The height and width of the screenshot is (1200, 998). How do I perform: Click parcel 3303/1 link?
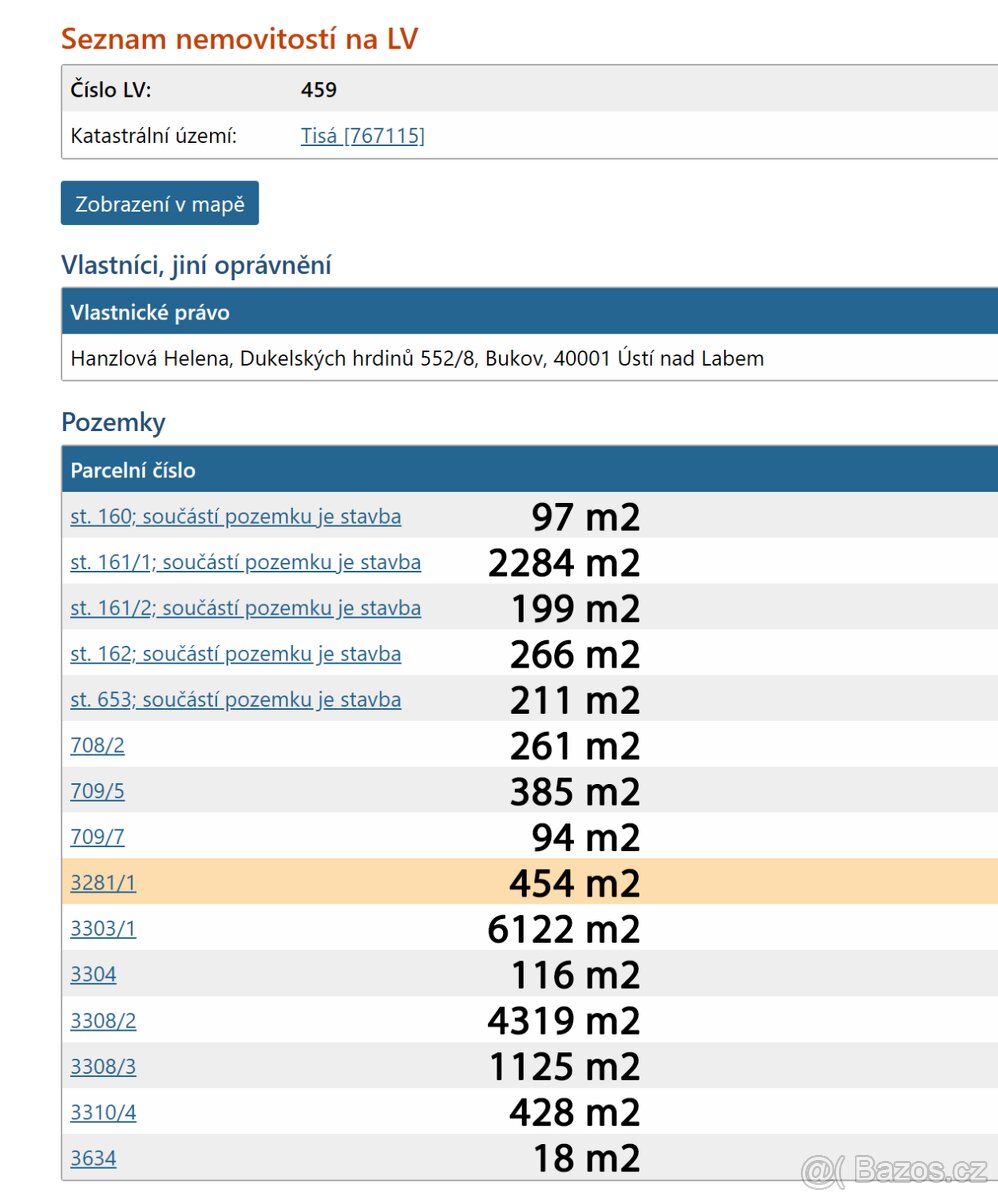(103, 929)
